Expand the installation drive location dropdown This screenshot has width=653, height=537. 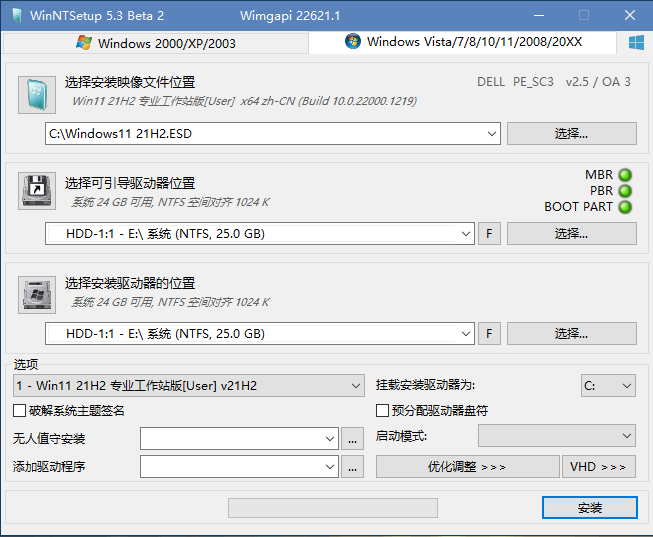pyautogui.click(x=466, y=334)
